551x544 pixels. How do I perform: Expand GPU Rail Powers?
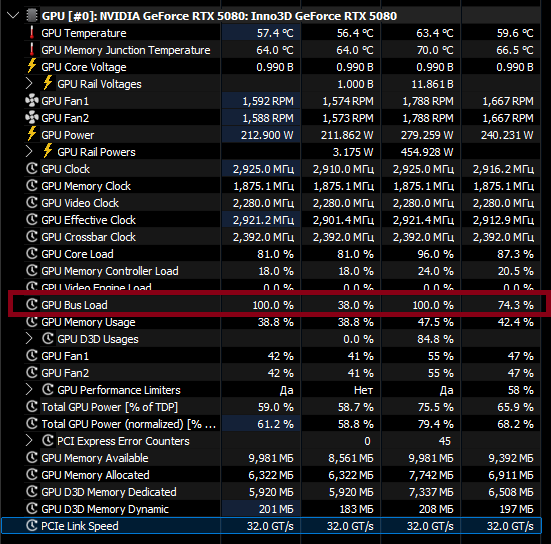tap(29, 152)
